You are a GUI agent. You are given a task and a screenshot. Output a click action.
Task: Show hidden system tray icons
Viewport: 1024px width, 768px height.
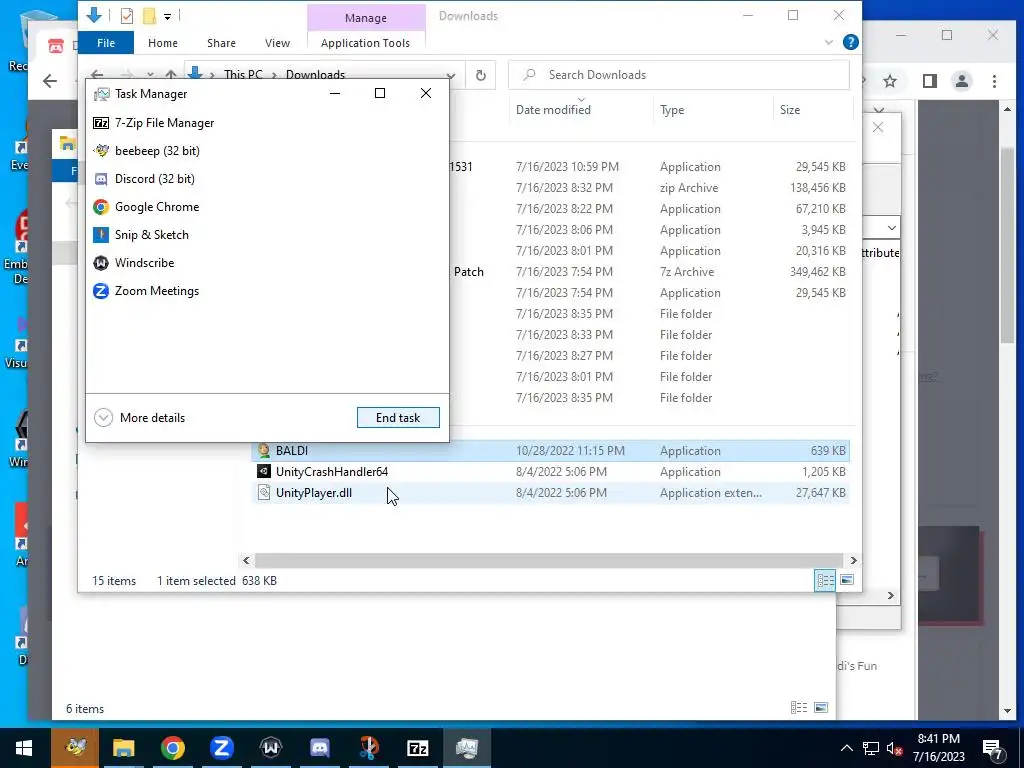point(846,748)
